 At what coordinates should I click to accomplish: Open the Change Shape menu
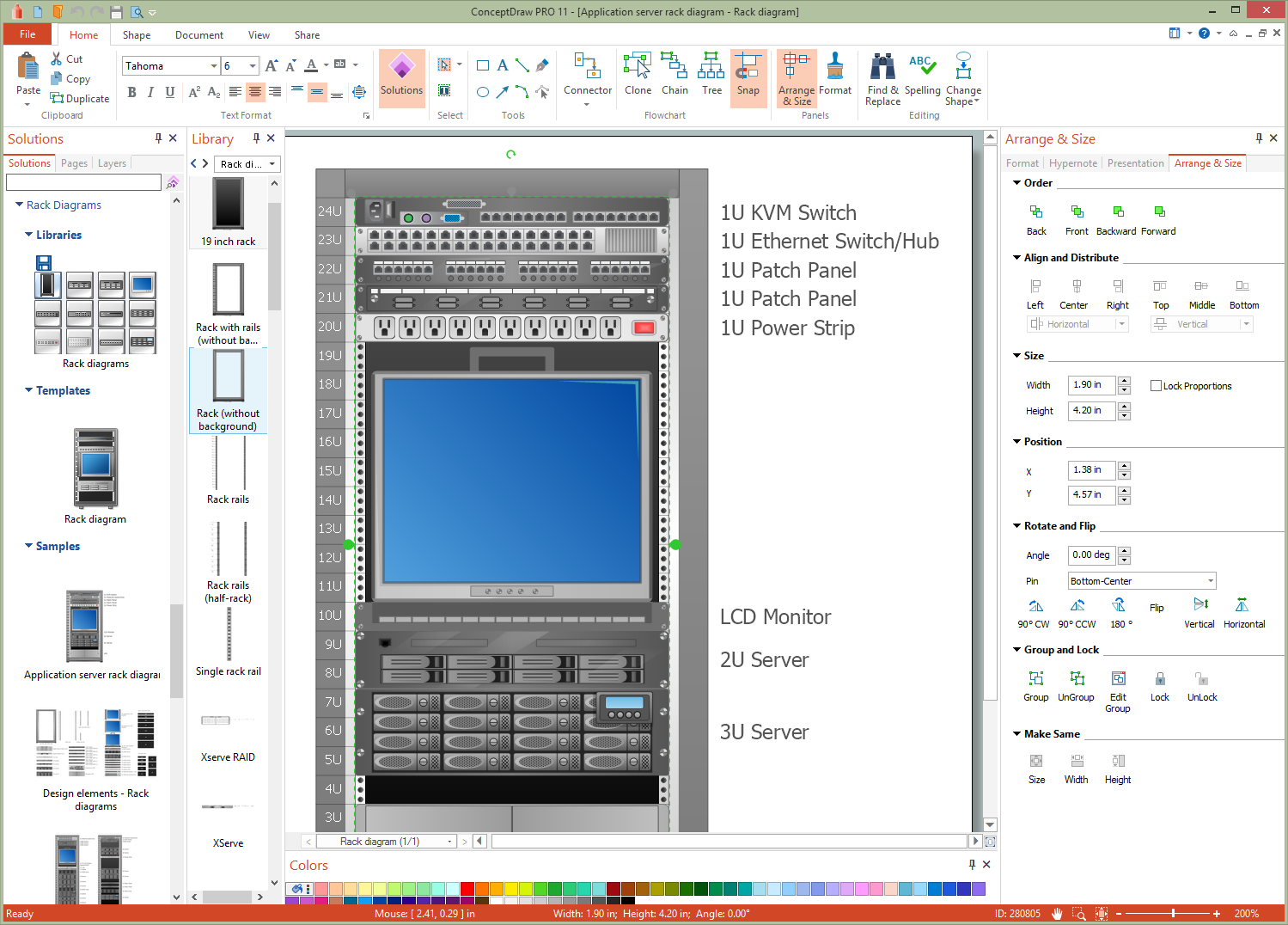[963, 79]
